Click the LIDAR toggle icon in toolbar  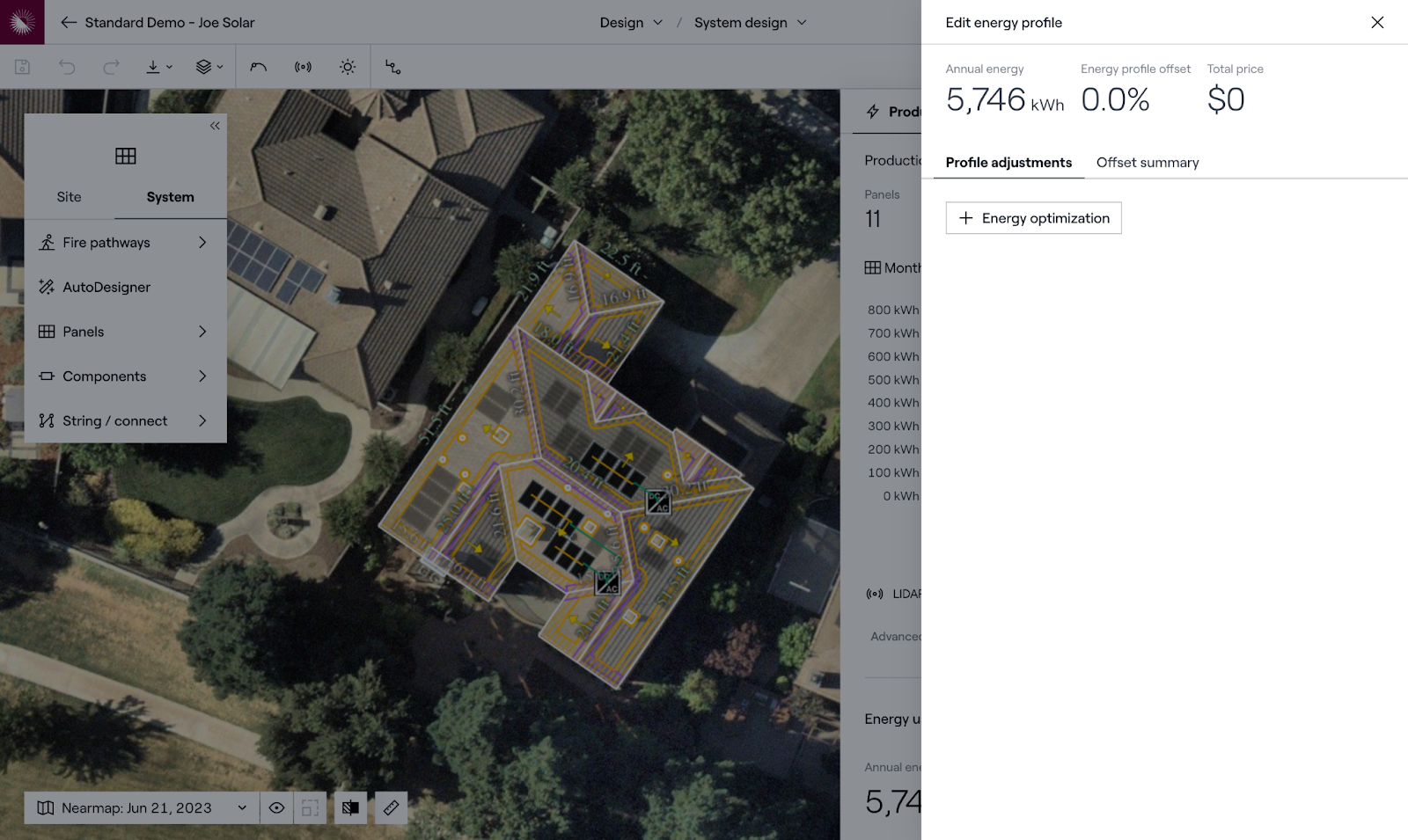coord(303,67)
